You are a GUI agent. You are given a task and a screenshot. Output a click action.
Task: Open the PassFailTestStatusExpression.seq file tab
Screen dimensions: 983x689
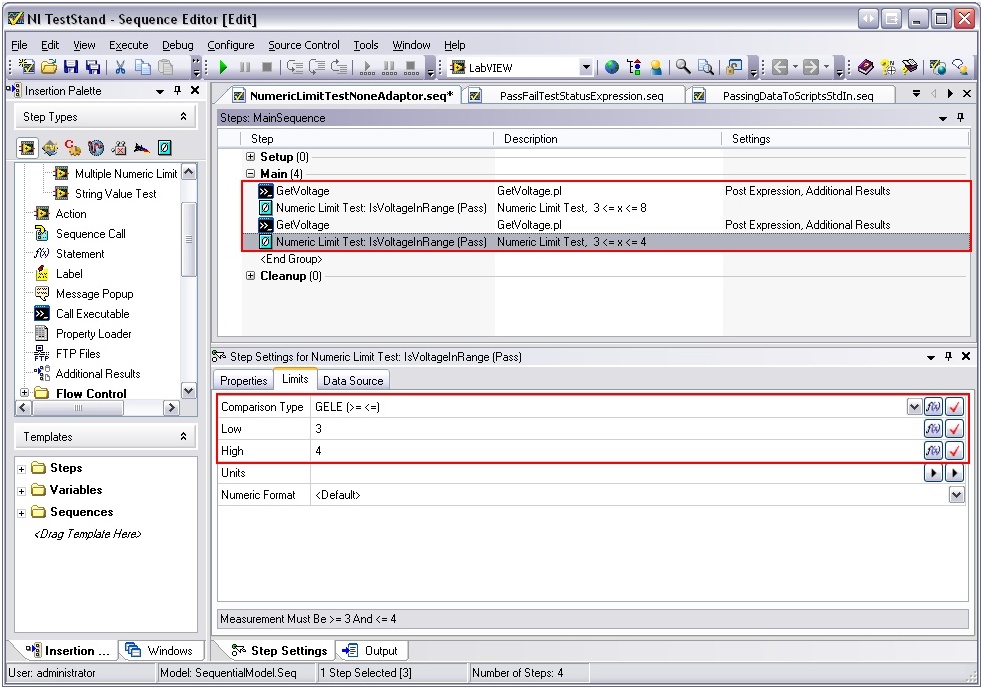coord(580,96)
